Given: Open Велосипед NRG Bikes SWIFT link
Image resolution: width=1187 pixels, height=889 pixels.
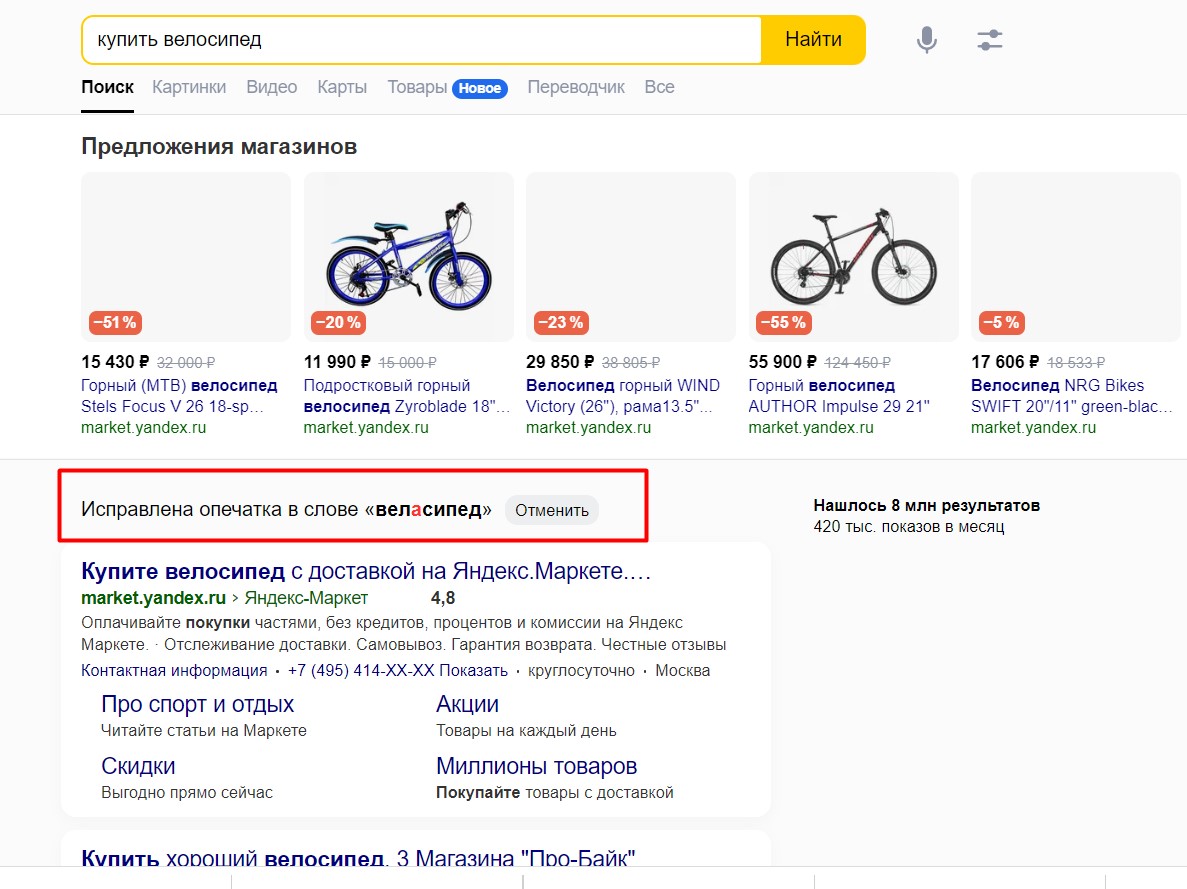Looking at the screenshot, I should (1071, 396).
